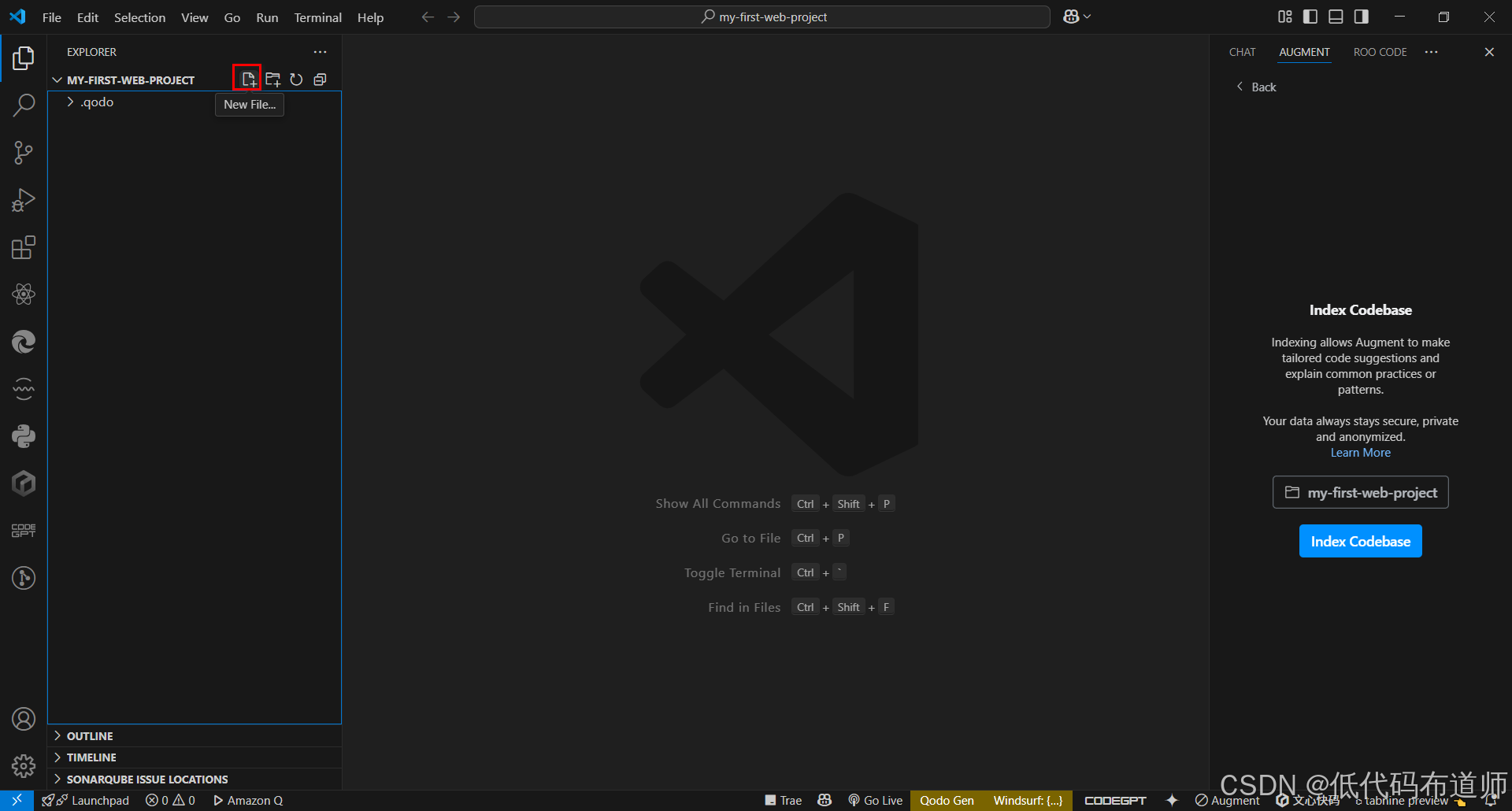Open the wavy-lines extension icon in activity bar
The height and width of the screenshot is (811, 1512).
[24, 389]
